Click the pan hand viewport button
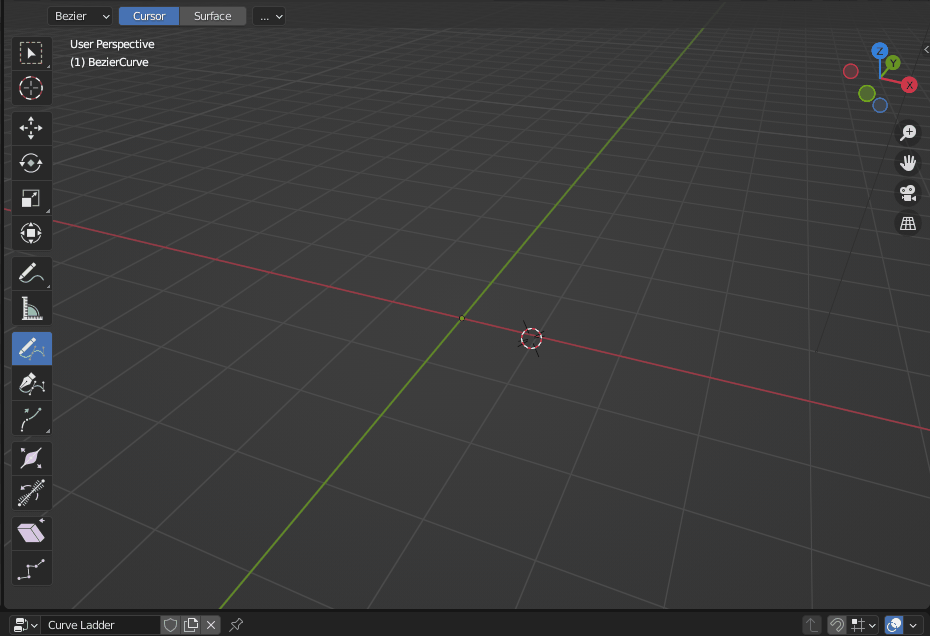Image resolution: width=930 pixels, height=636 pixels. click(908, 163)
